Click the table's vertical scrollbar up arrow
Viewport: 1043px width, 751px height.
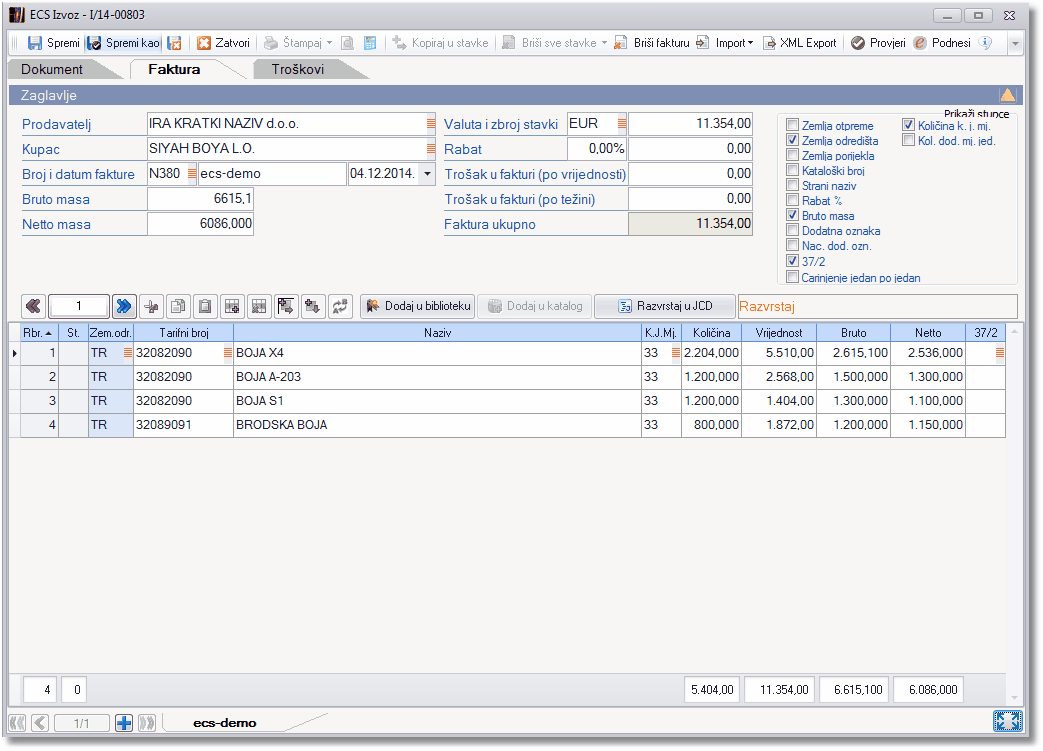pyautogui.click(x=1014, y=331)
